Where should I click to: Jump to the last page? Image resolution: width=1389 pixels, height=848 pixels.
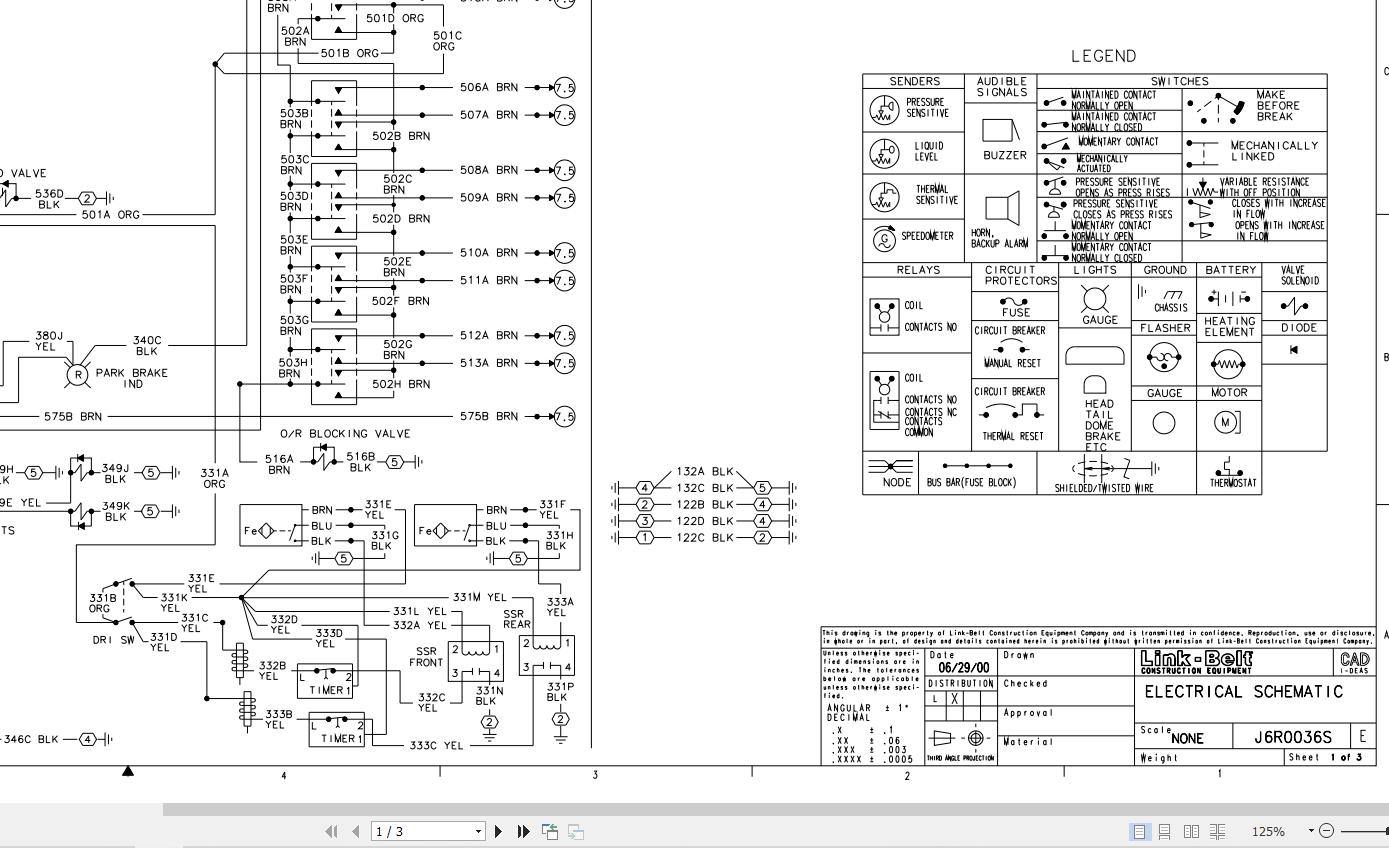(x=522, y=831)
